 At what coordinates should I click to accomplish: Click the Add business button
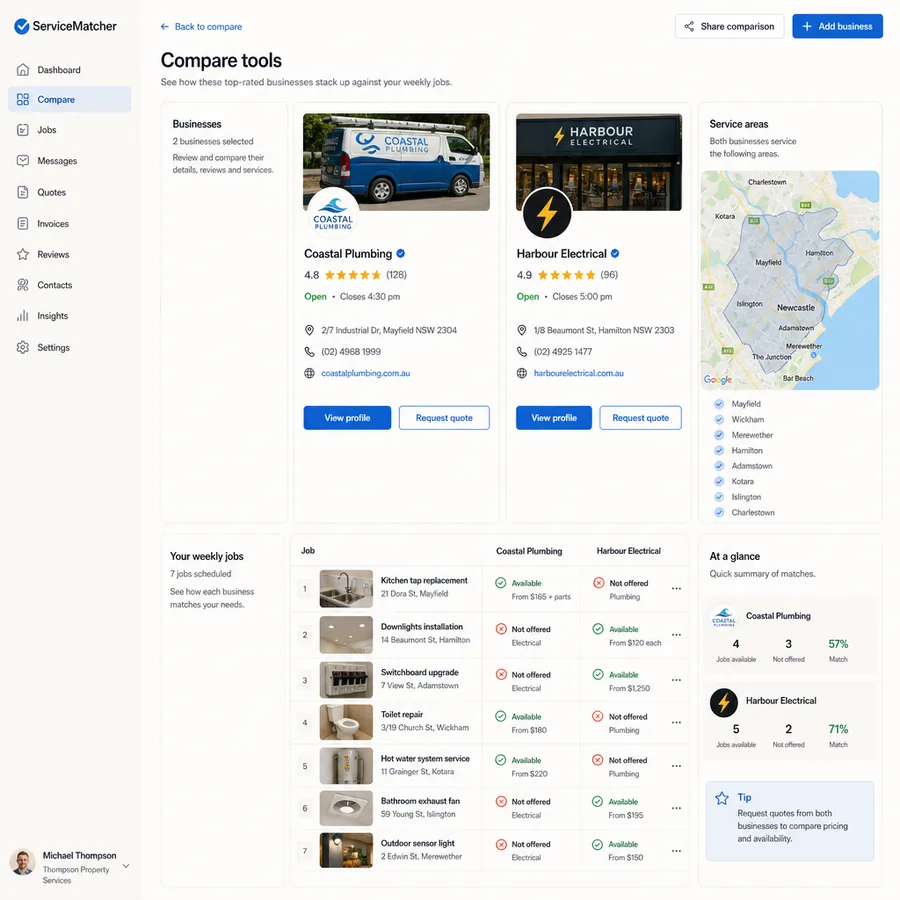837,26
